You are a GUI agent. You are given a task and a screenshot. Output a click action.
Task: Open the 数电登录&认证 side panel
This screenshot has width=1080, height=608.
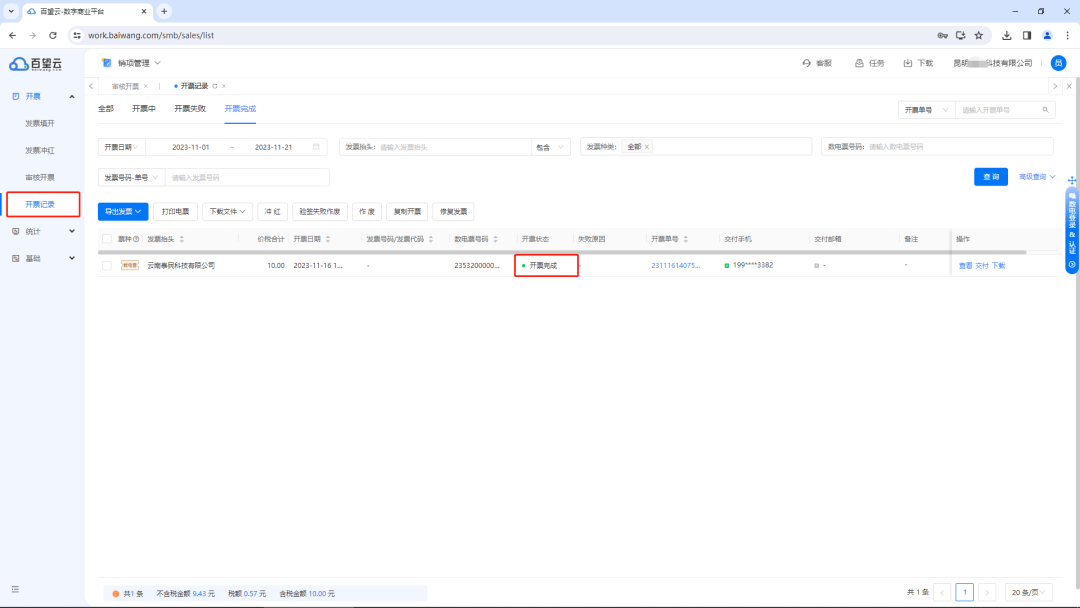[1072, 231]
